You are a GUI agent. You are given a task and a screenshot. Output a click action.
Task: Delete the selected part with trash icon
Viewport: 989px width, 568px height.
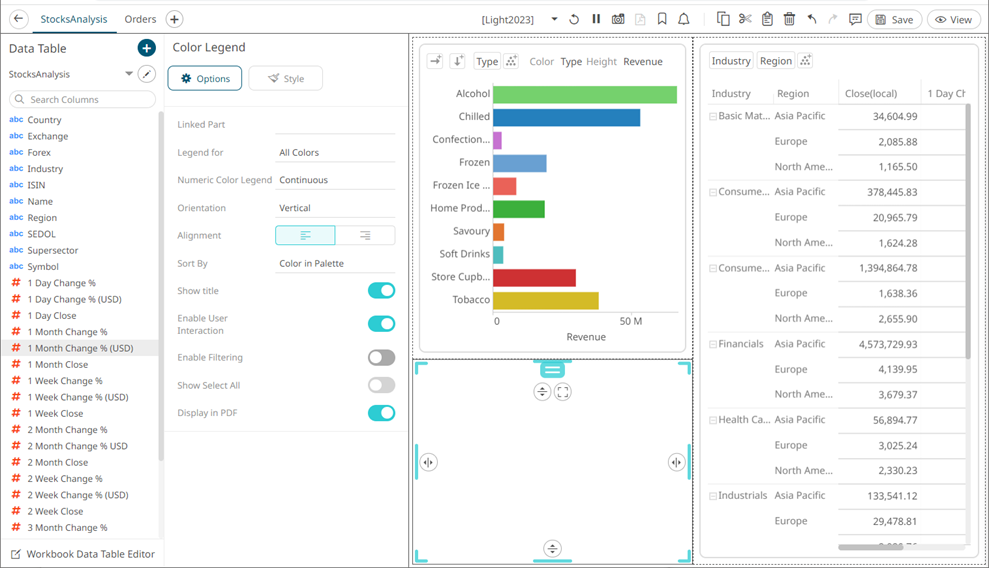pyautogui.click(x=789, y=19)
